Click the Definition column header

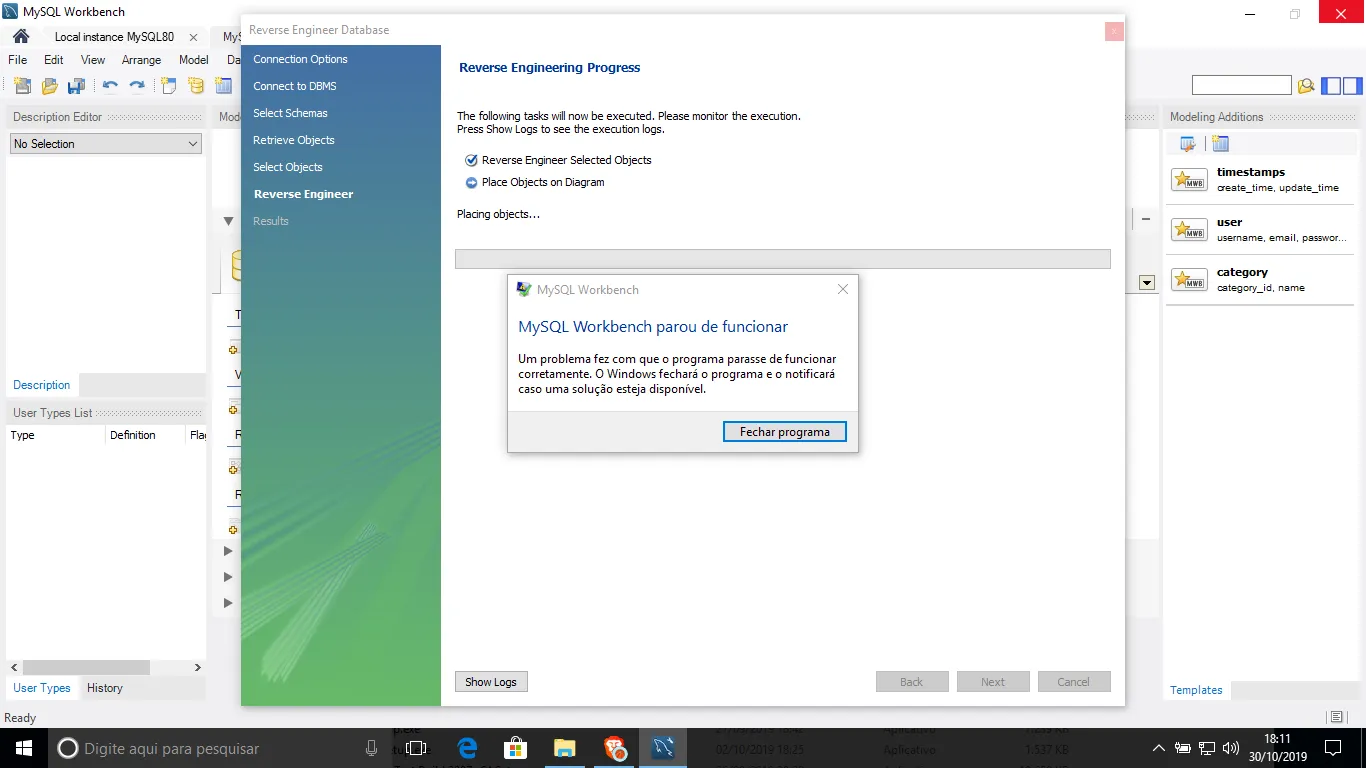click(x=146, y=435)
